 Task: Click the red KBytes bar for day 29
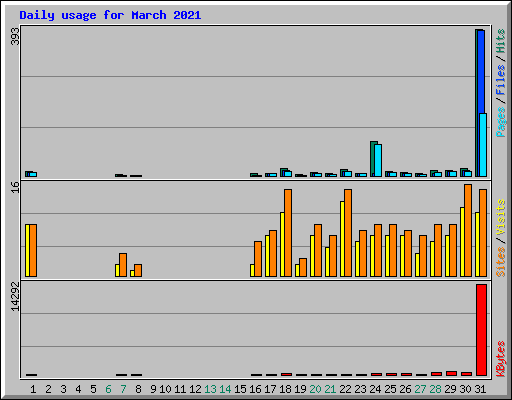click(x=451, y=373)
